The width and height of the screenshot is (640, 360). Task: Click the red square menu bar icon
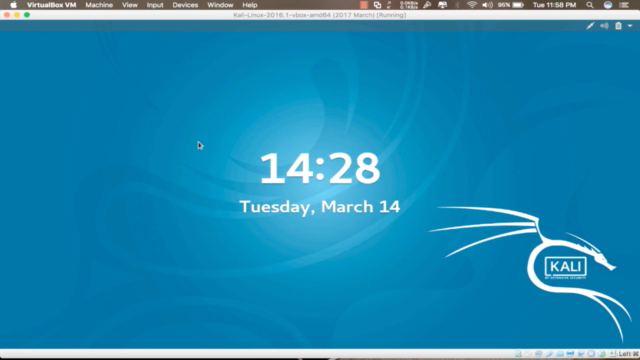click(364, 5)
